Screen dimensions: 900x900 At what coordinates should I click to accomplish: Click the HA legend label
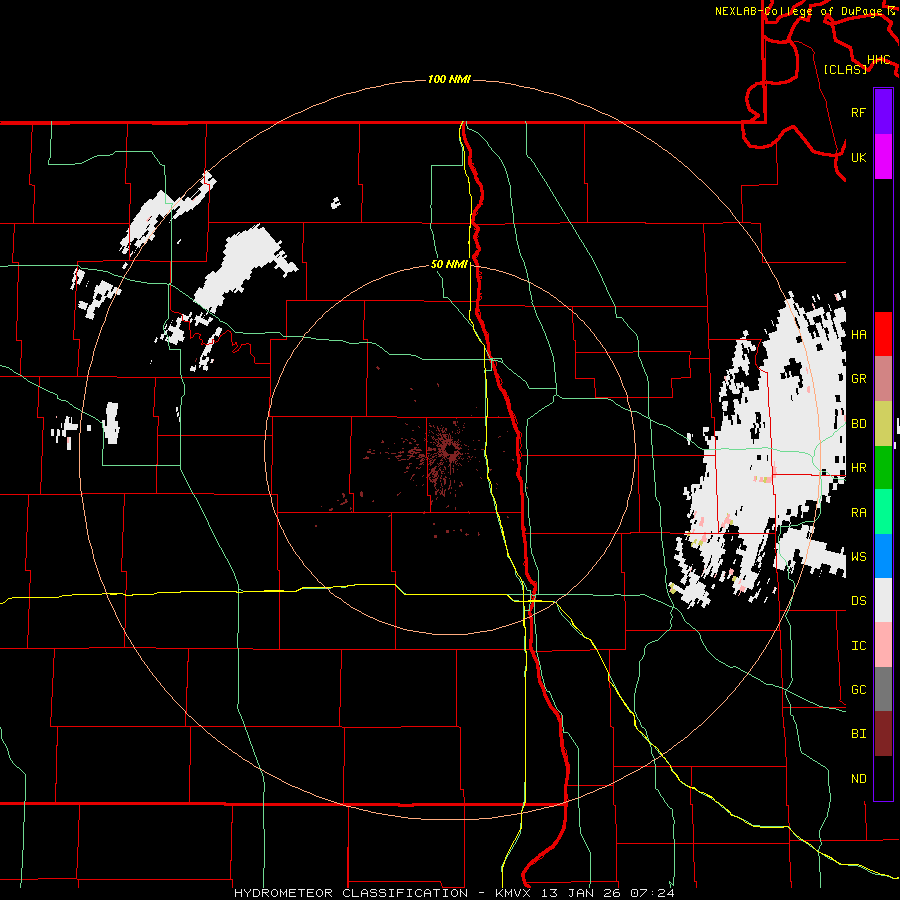click(858, 334)
